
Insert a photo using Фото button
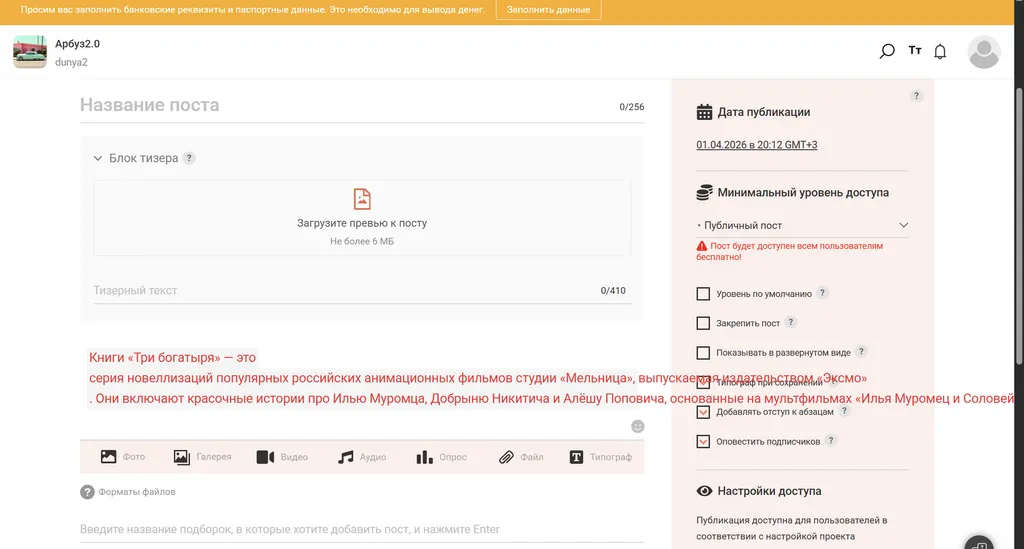[x=122, y=457]
